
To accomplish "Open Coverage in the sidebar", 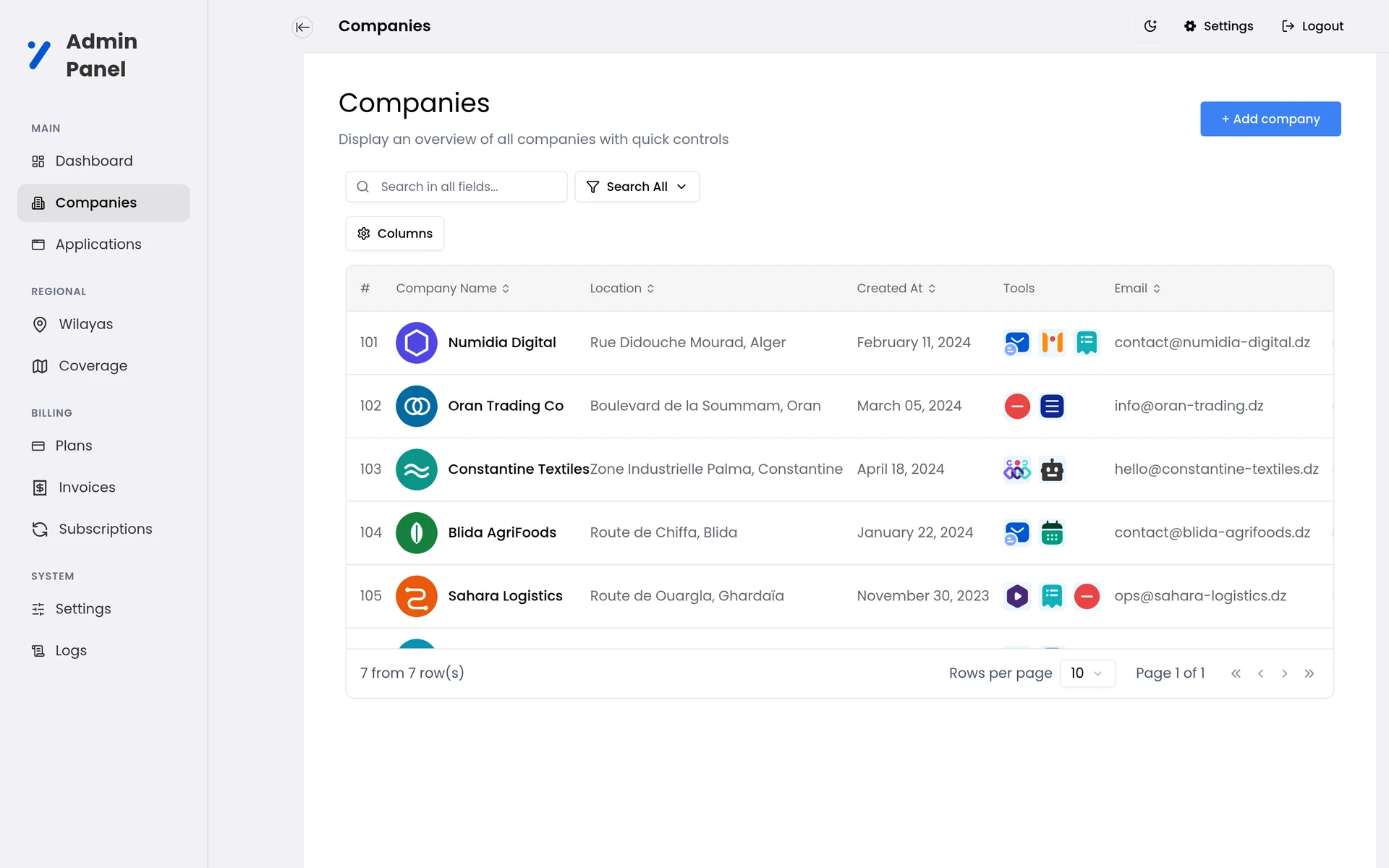I will [103, 366].
